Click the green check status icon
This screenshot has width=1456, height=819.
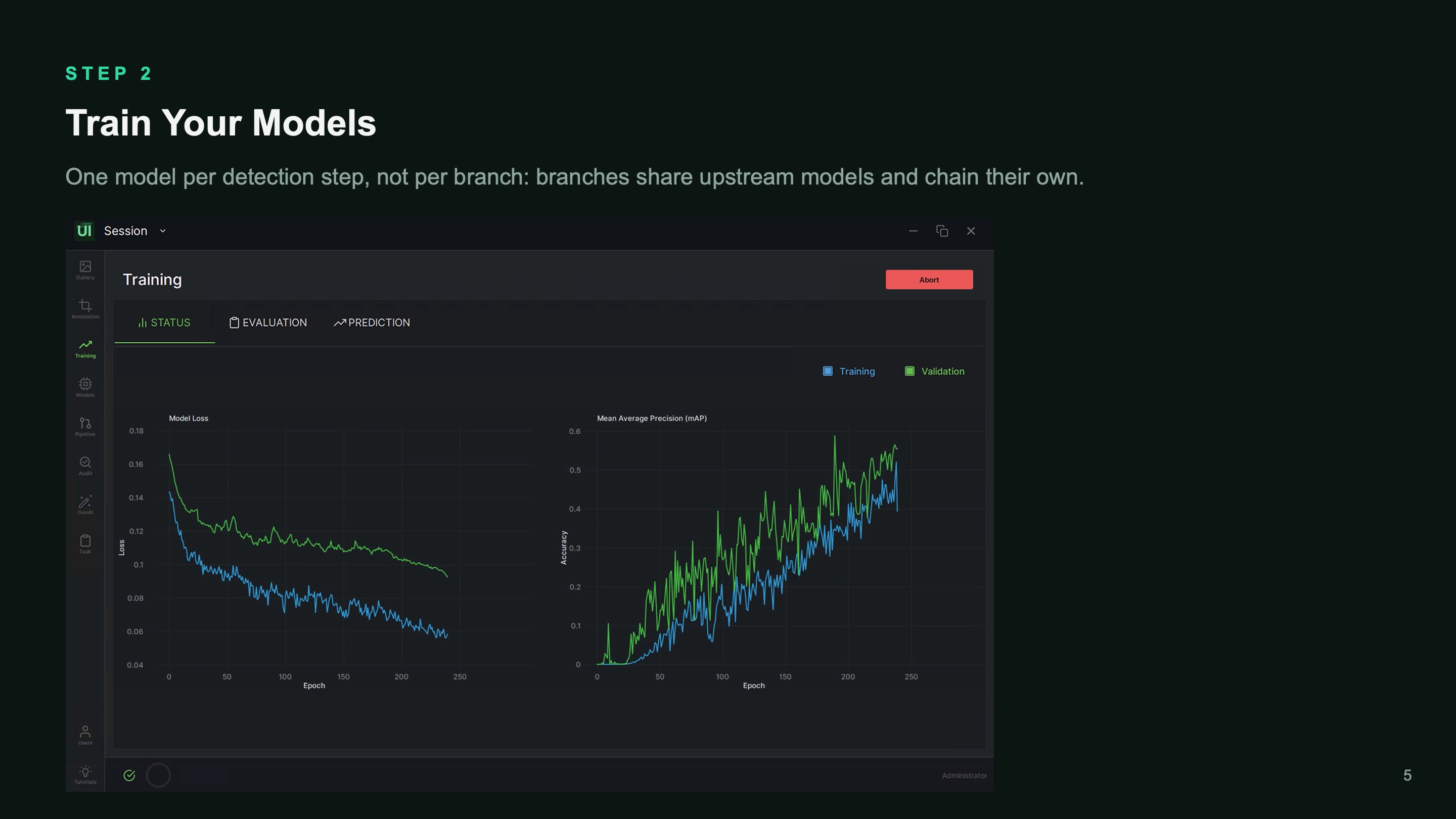click(129, 776)
